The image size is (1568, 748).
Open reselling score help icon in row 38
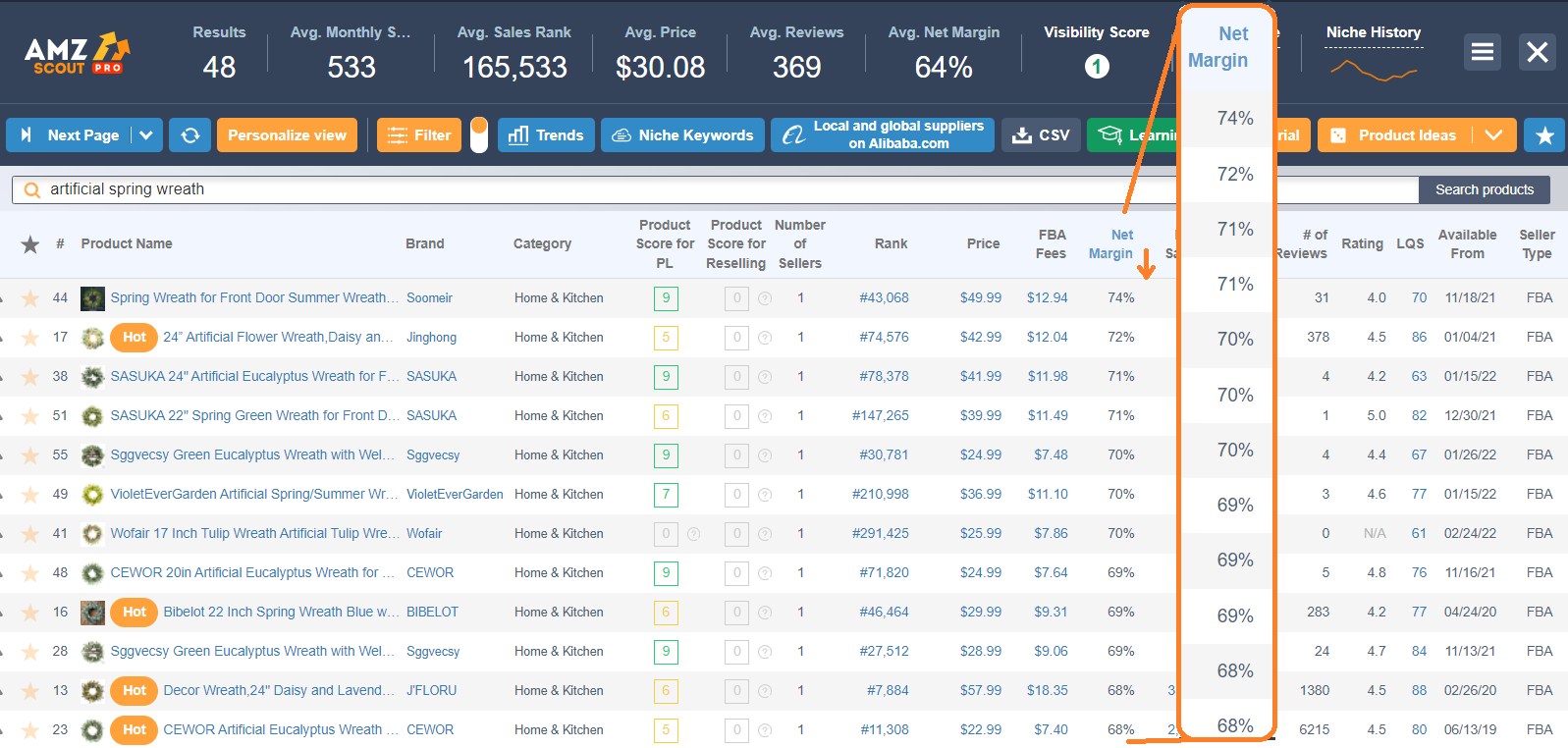(765, 377)
